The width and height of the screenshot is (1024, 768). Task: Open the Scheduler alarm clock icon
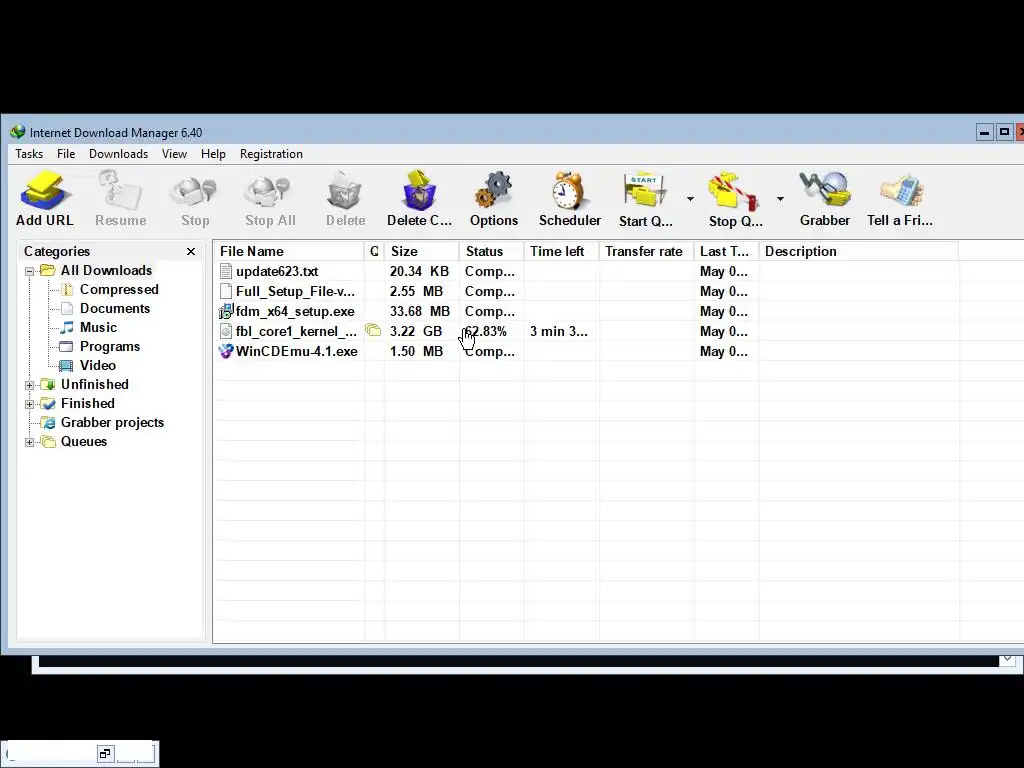point(568,191)
